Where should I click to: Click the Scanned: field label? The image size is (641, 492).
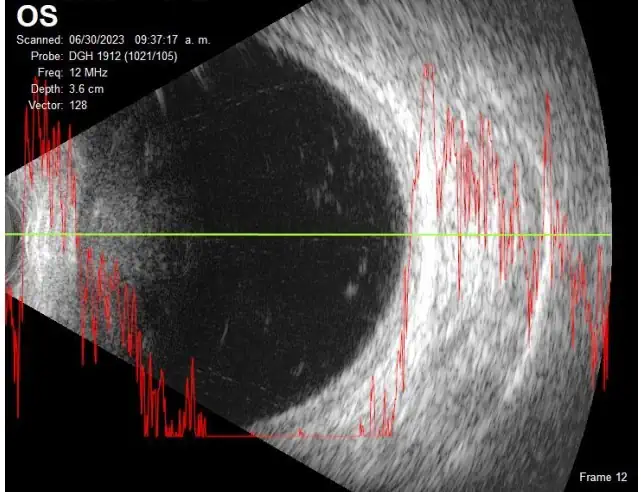(x=40, y=40)
